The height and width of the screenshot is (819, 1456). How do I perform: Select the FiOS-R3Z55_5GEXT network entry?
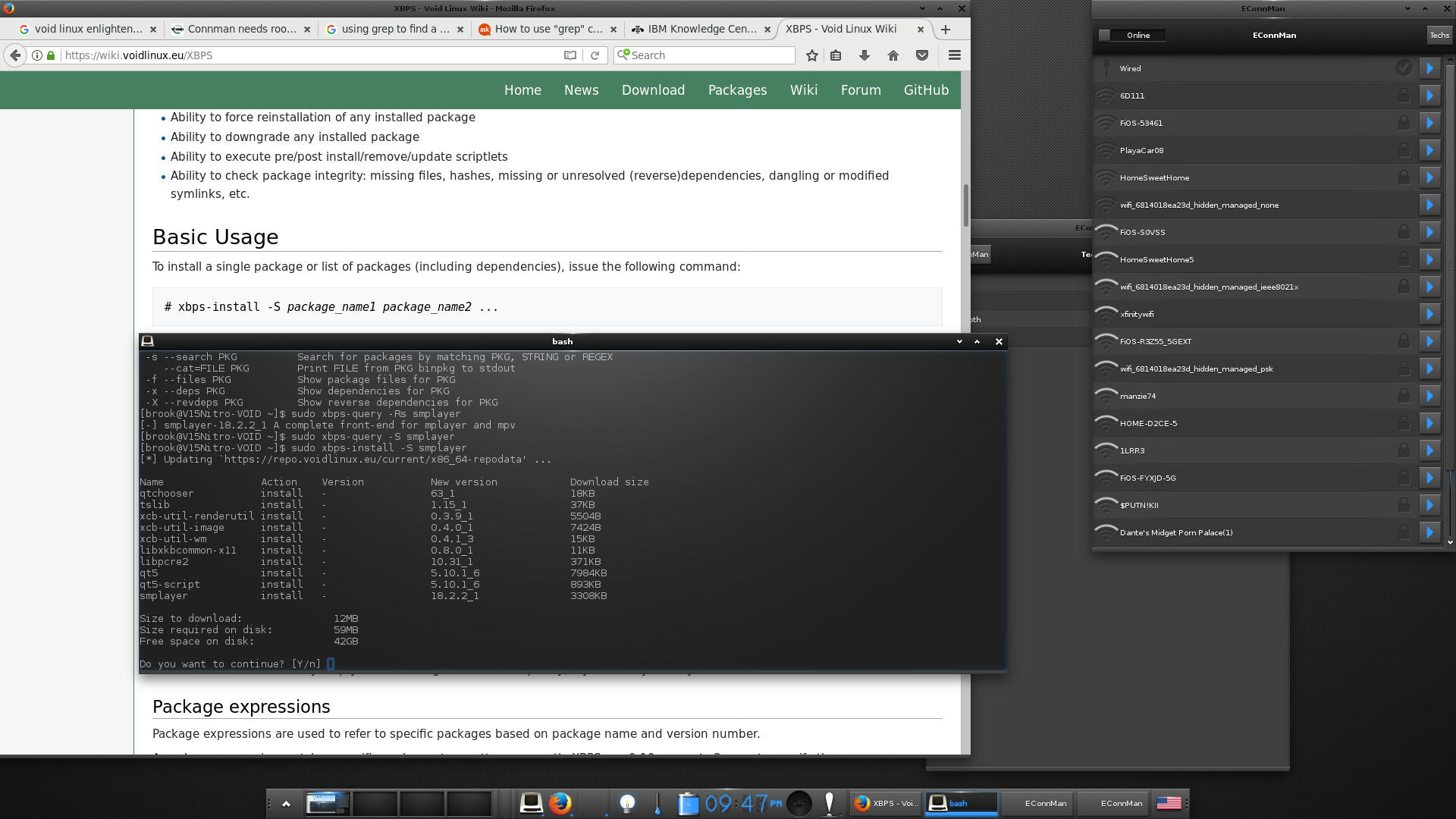tap(1255, 341)
